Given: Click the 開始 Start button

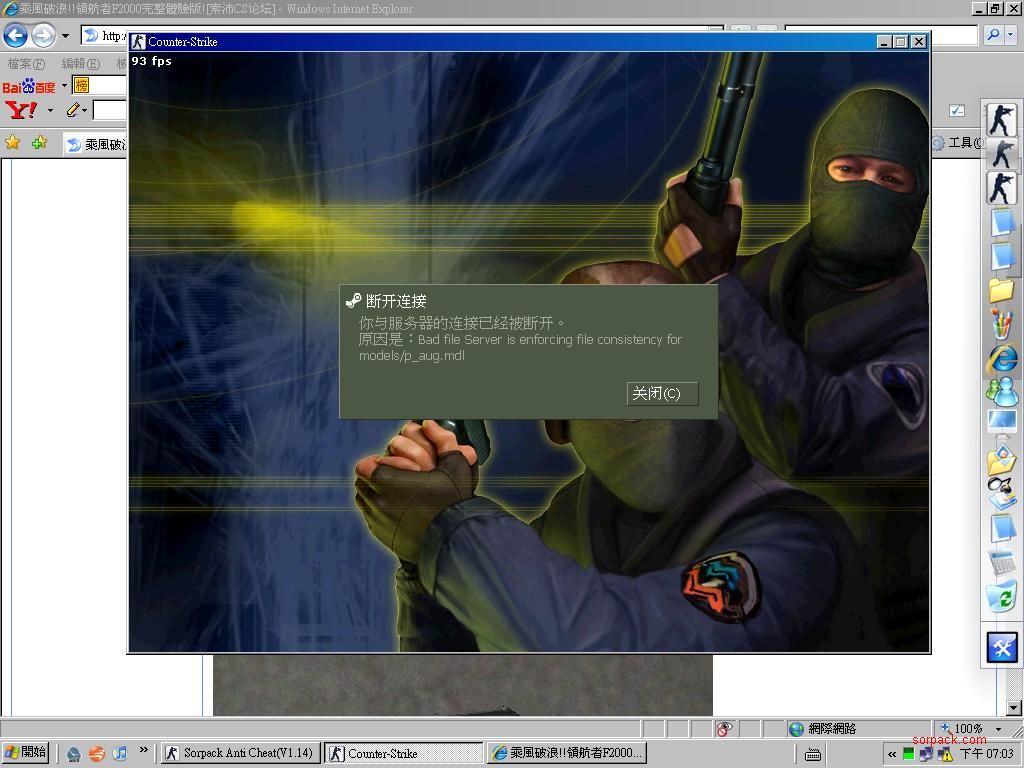Looking at the screenshot, I should click(x=25, y=752).
